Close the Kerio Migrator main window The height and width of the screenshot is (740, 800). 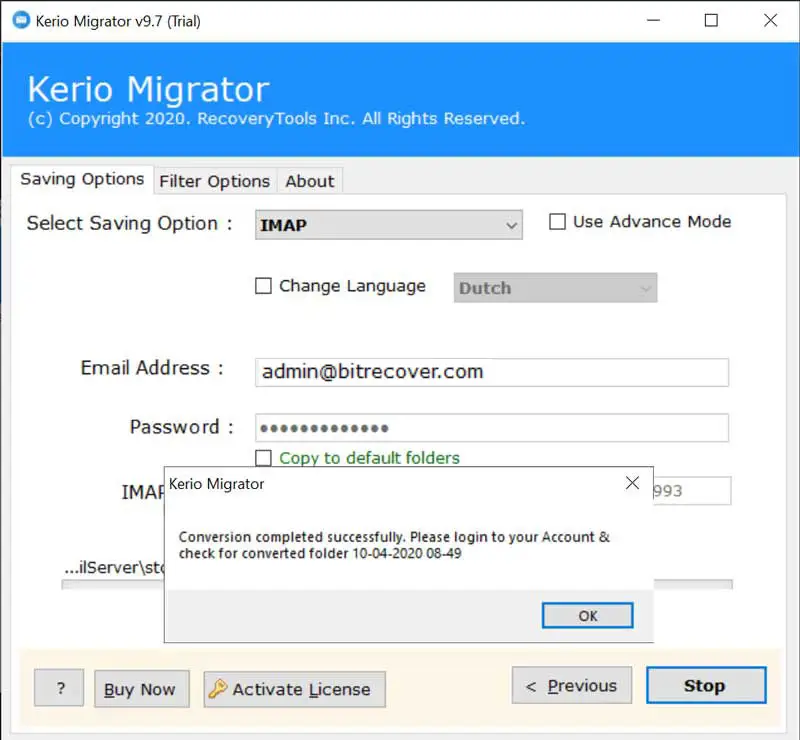(x=770, y=20)
